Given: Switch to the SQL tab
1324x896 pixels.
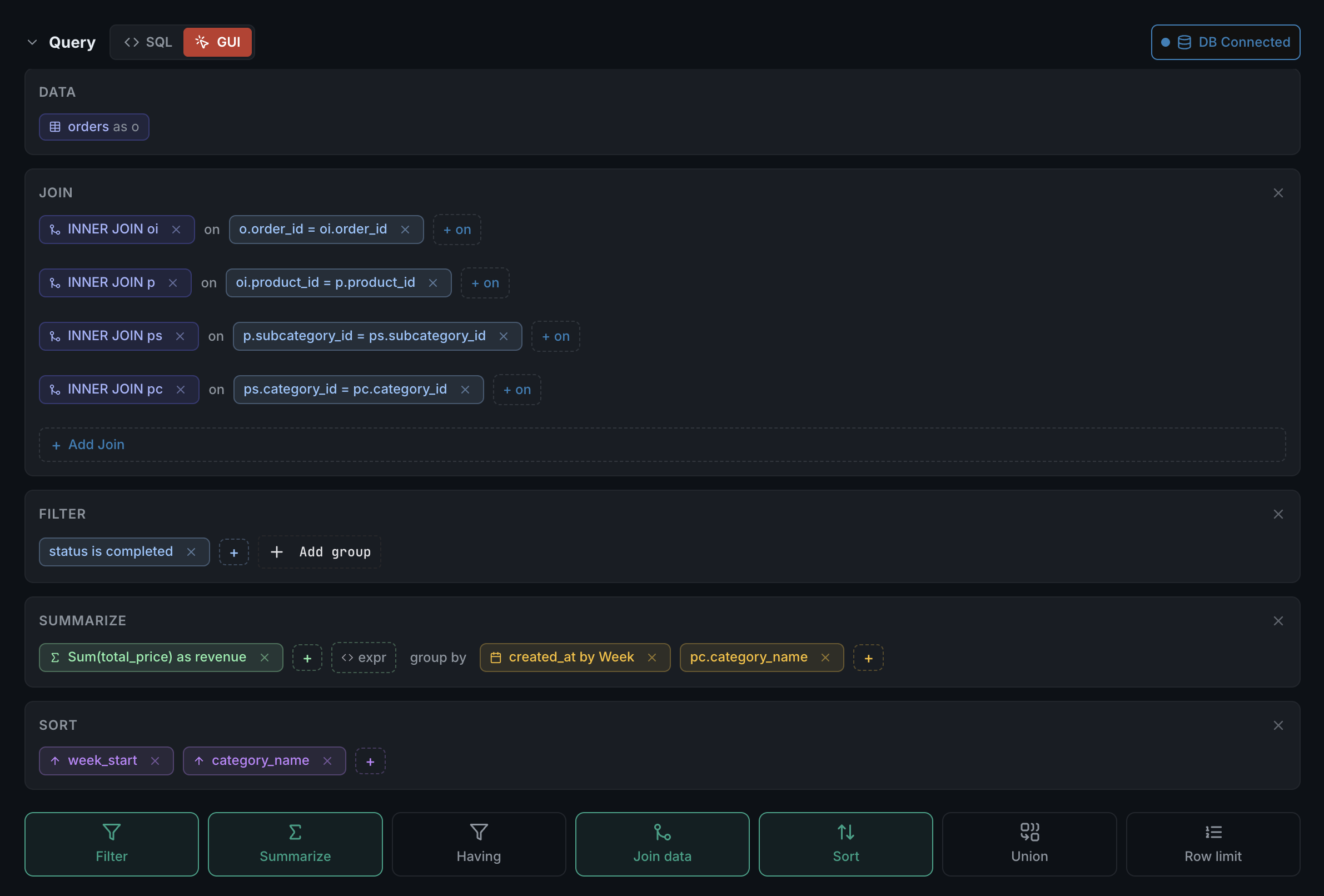Looking at the screenshot, I should click(148, 42).
